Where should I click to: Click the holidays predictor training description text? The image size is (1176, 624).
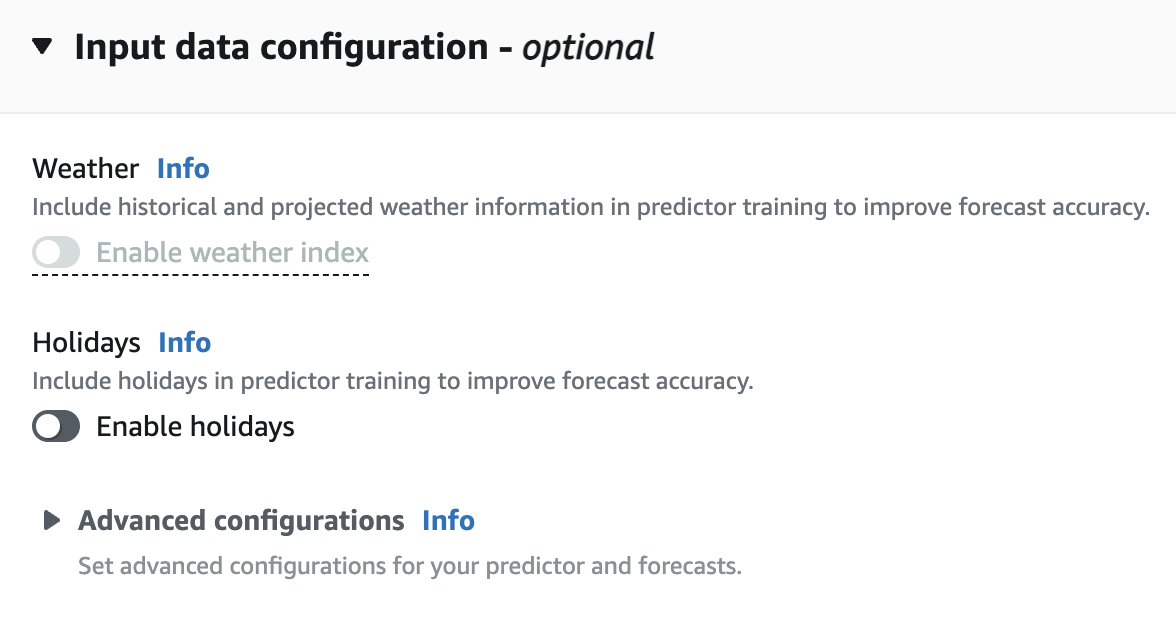[392, 381]
